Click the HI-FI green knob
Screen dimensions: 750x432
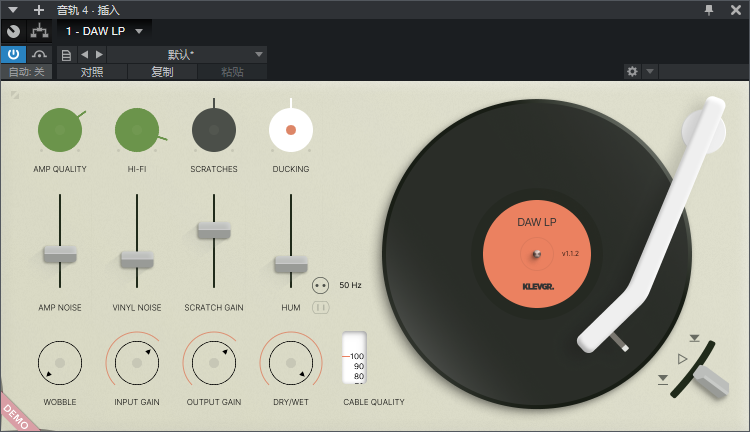click(x=137, y=130)
